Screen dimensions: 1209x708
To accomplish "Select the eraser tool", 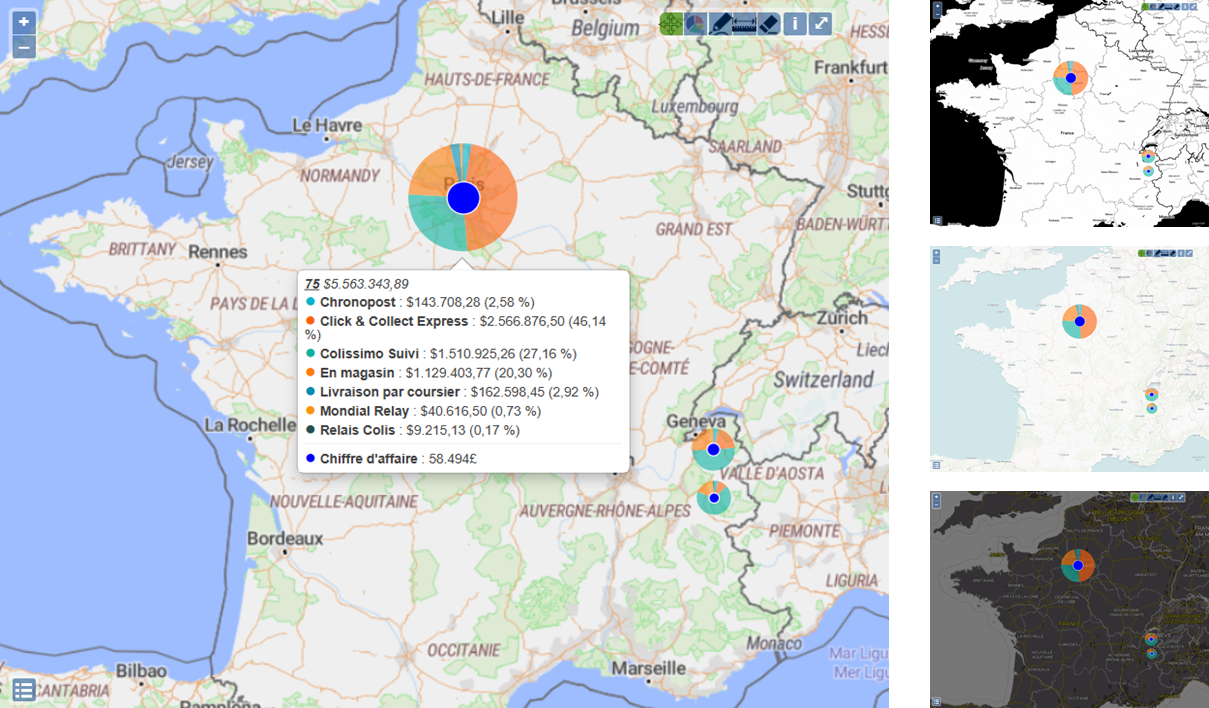I will (769, 24).
